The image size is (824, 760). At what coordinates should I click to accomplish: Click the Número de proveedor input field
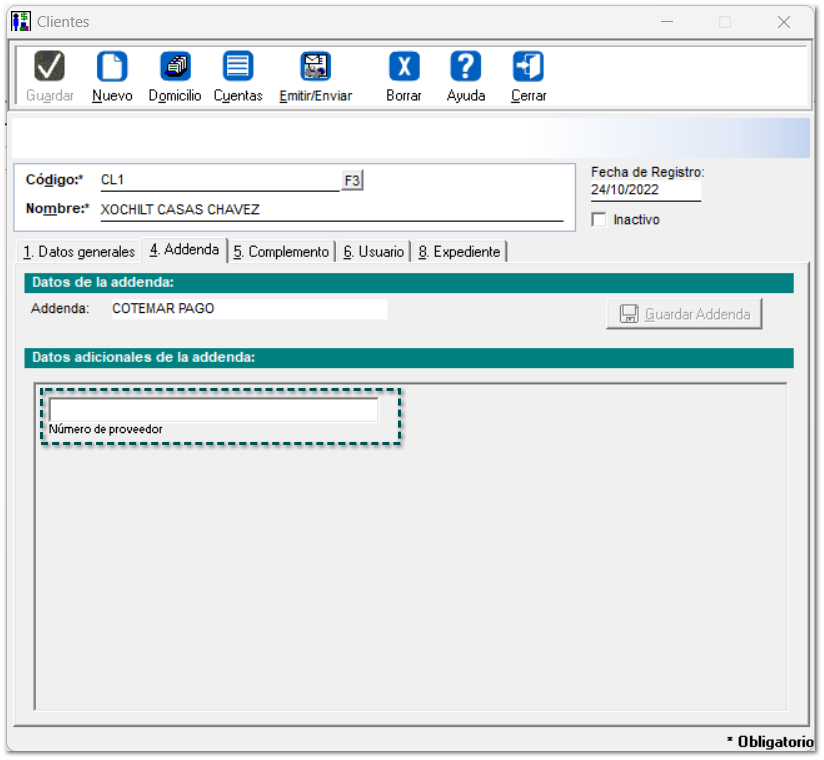pyautogui.click(x=213, y=410)
